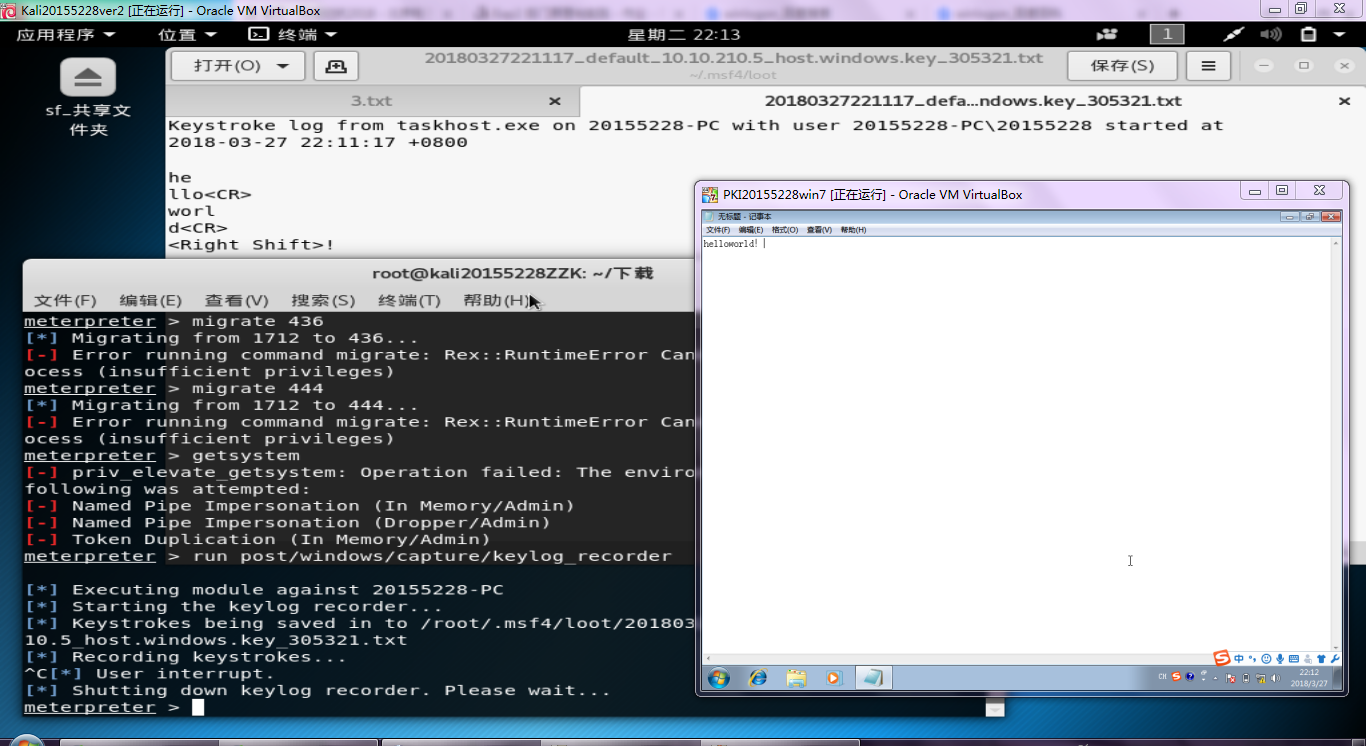The height and width of the screenshot is (746, 1366).
Task: Open the 终端(T) menu in the terminal
Action: pos(409,300)
